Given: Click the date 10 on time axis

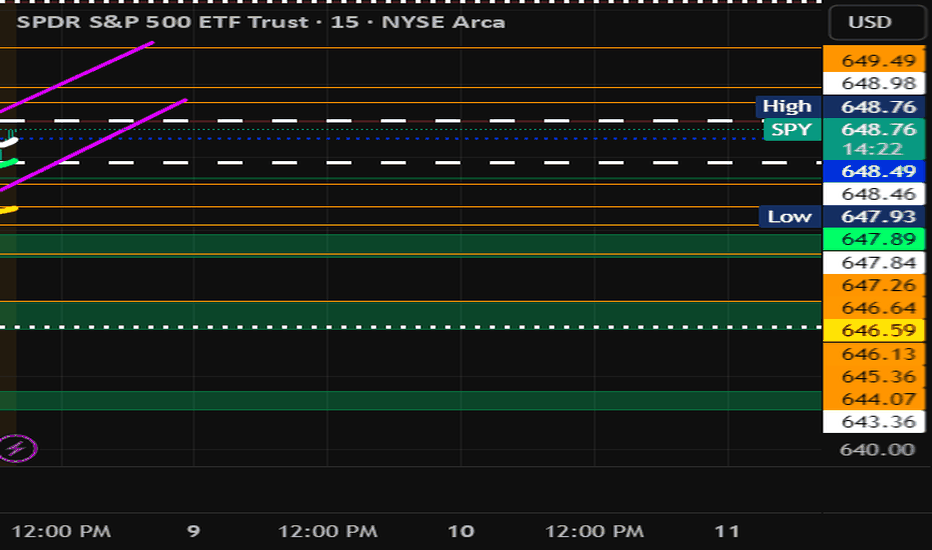Looking at the screenshot, I should (461, 531).
